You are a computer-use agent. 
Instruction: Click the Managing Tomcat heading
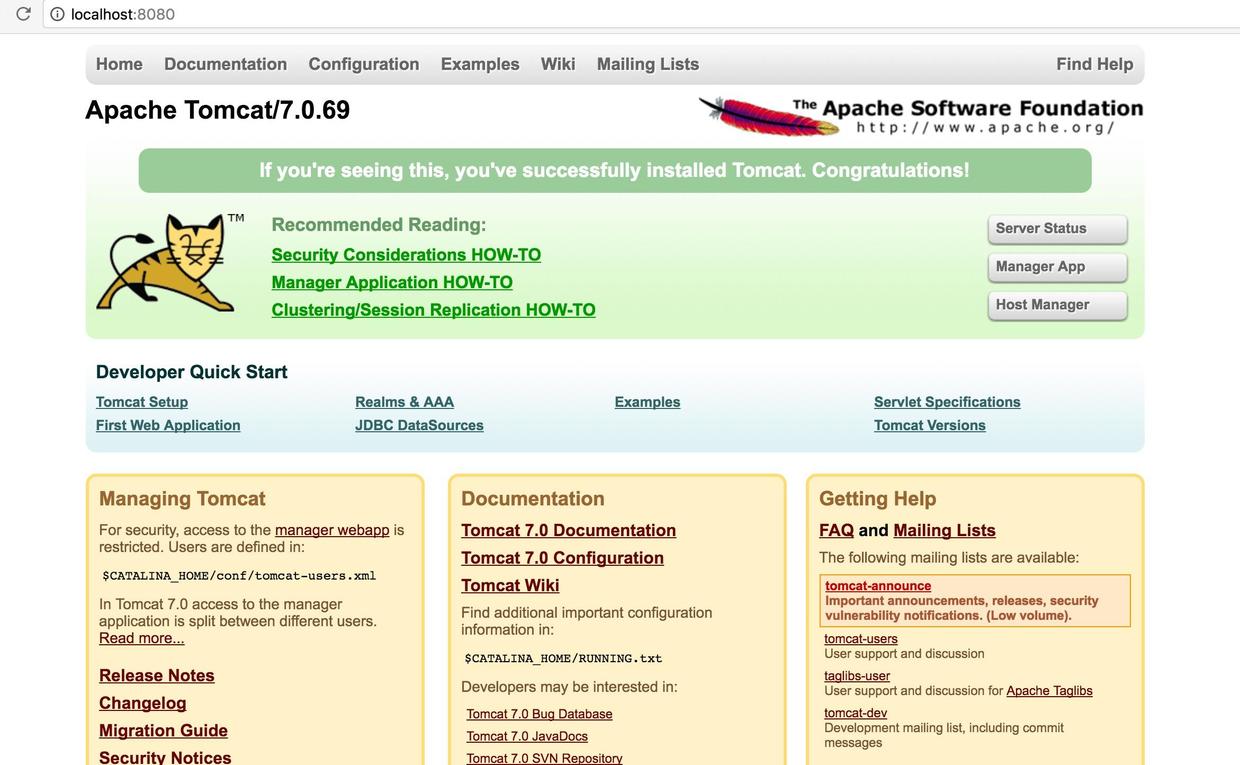click(182, 499)
